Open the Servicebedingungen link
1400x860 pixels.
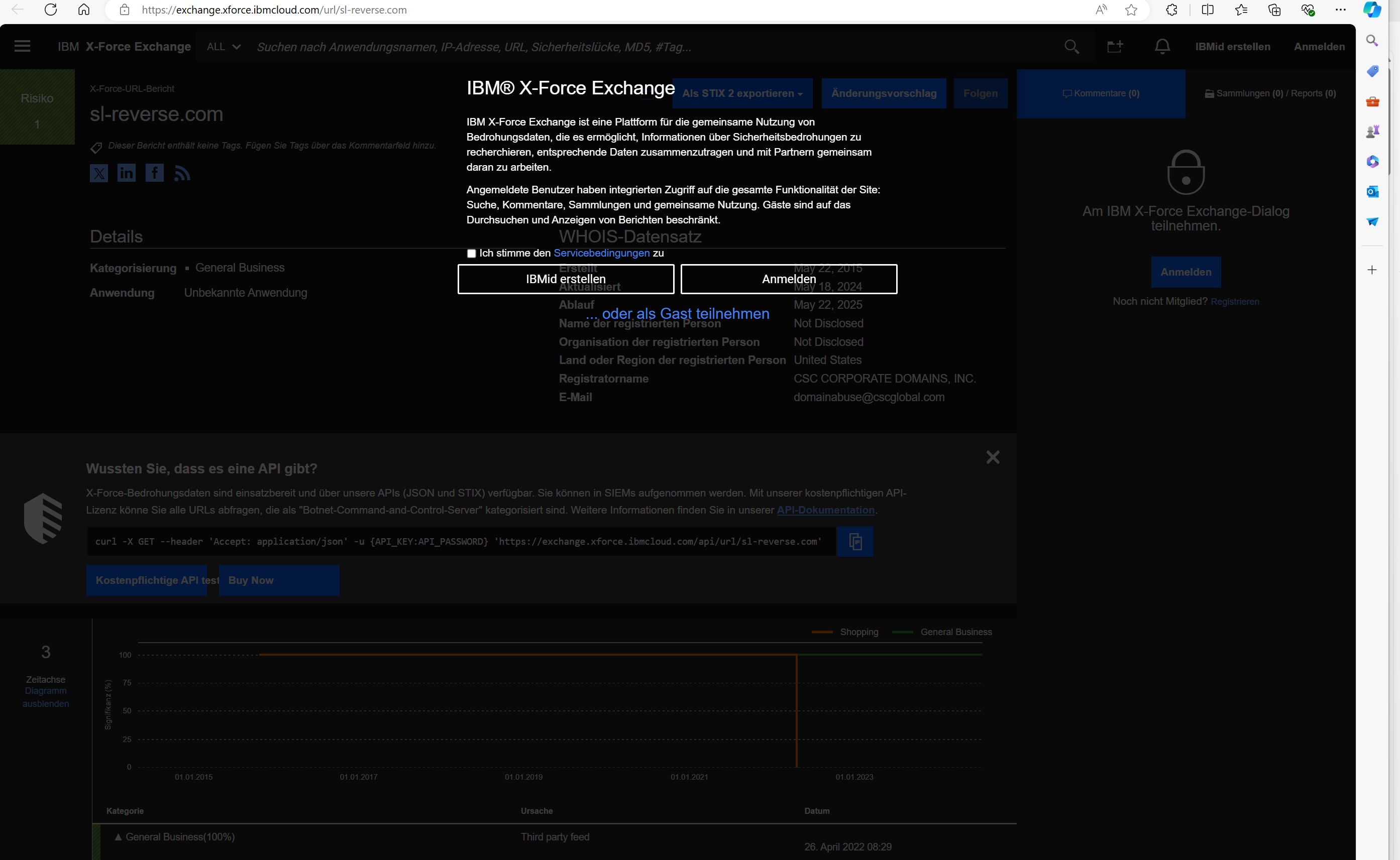click(602, 253)
